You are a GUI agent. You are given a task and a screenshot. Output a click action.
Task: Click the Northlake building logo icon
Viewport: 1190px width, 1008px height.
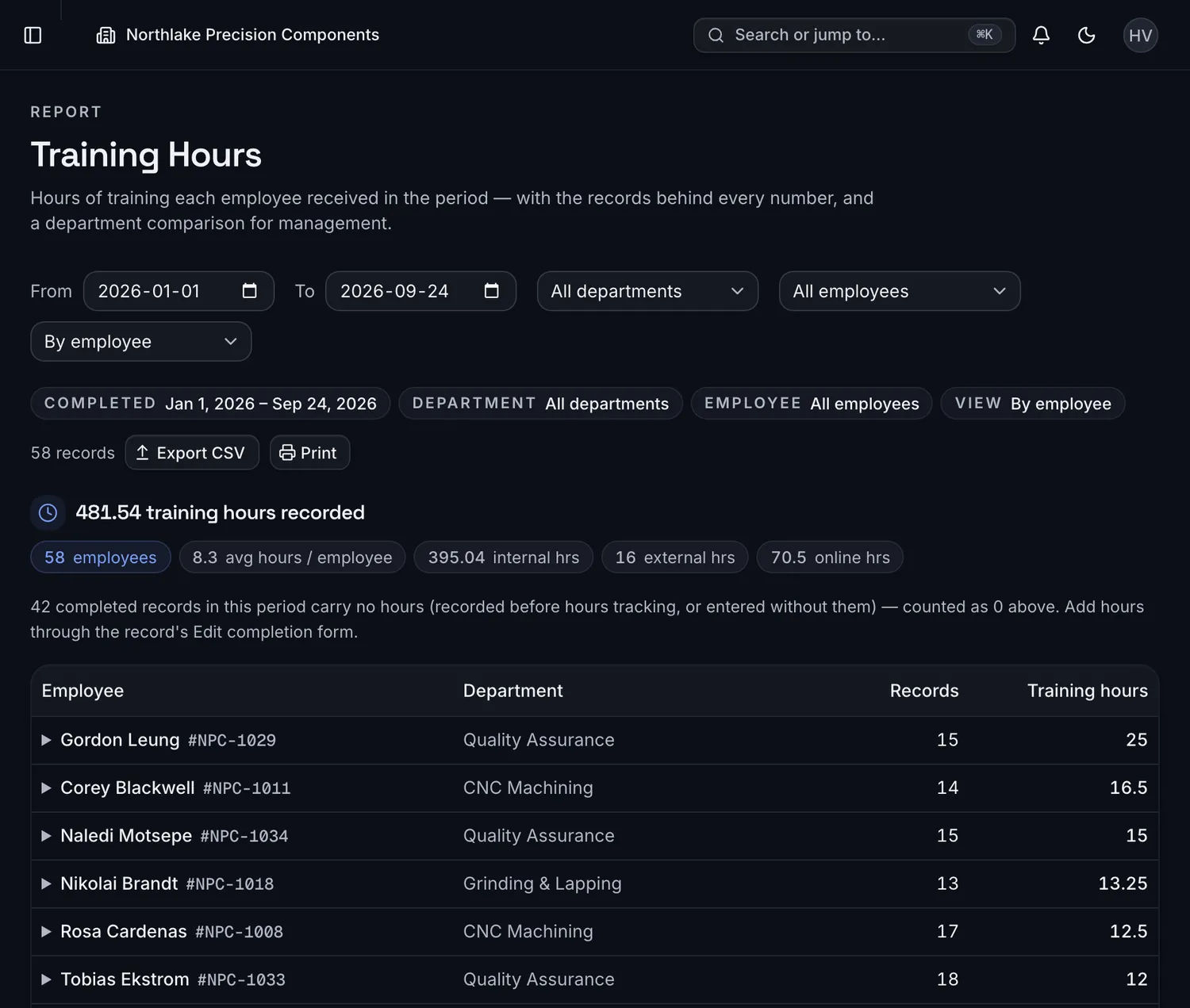point(106,35)
